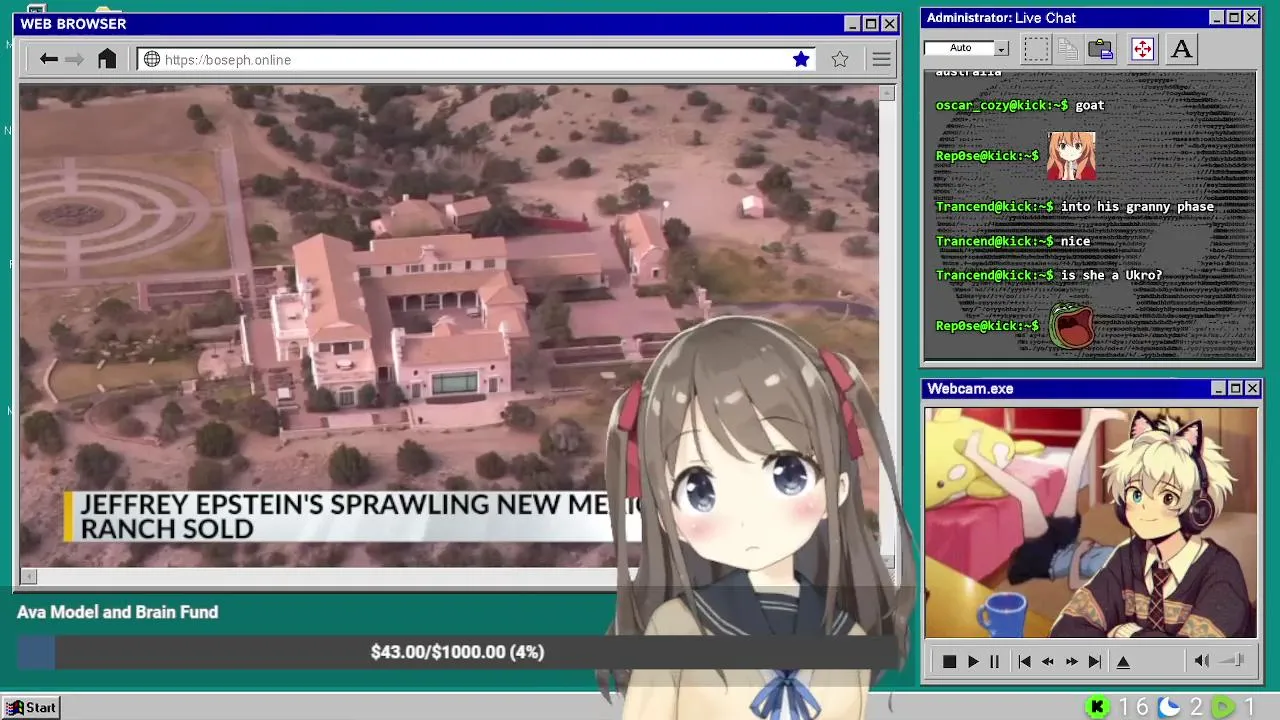Click the anime girl emote in chat
Viewport: 1280px width, 720px height.
click(1071, 156)
